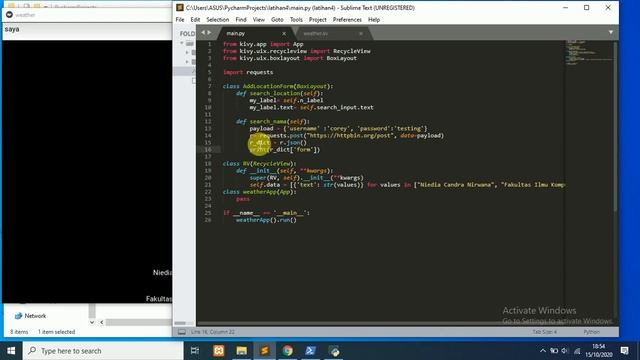The height and width of the screenshot is (360, 640).
Task: Click the network tray icon
Action: (577, 351)
